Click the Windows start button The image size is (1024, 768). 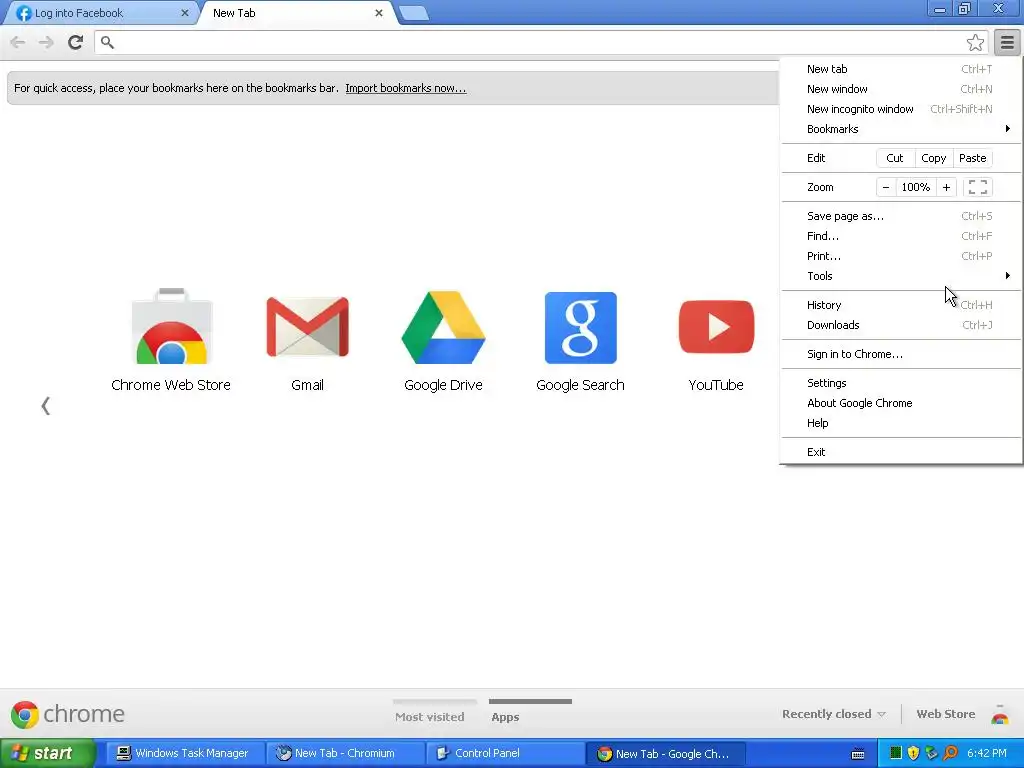(47, 753)
